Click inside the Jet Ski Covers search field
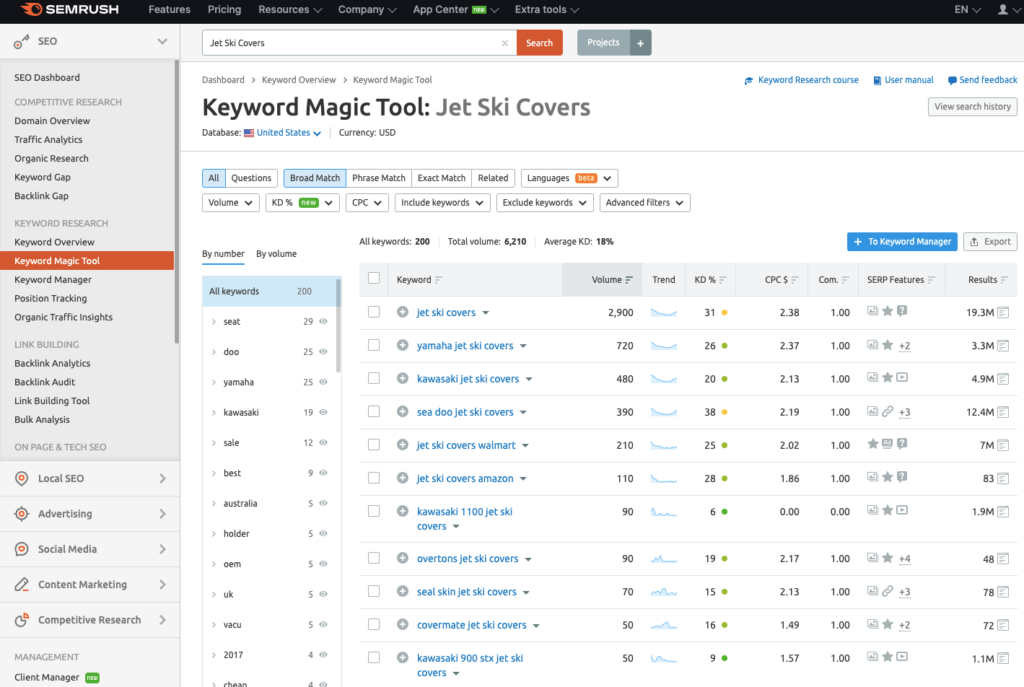This screenshot has width=1024, height=687. (350, 43)
